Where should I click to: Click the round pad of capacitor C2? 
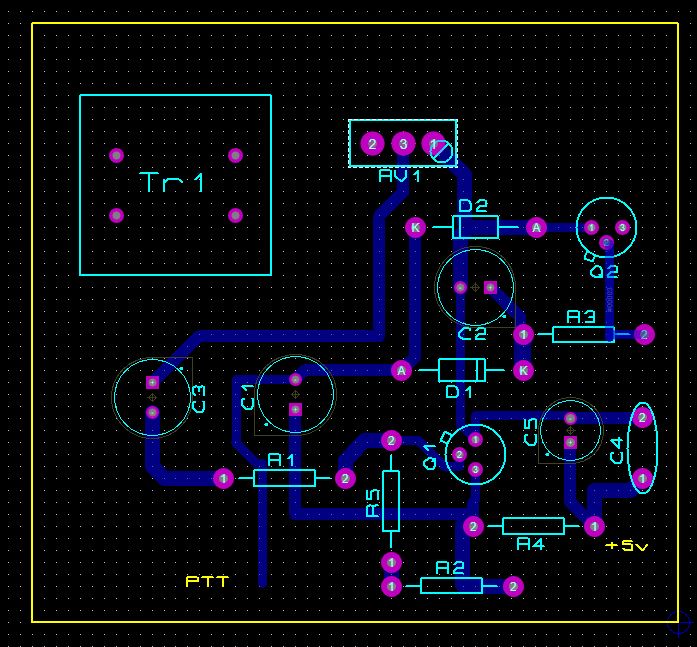[461, 288]
